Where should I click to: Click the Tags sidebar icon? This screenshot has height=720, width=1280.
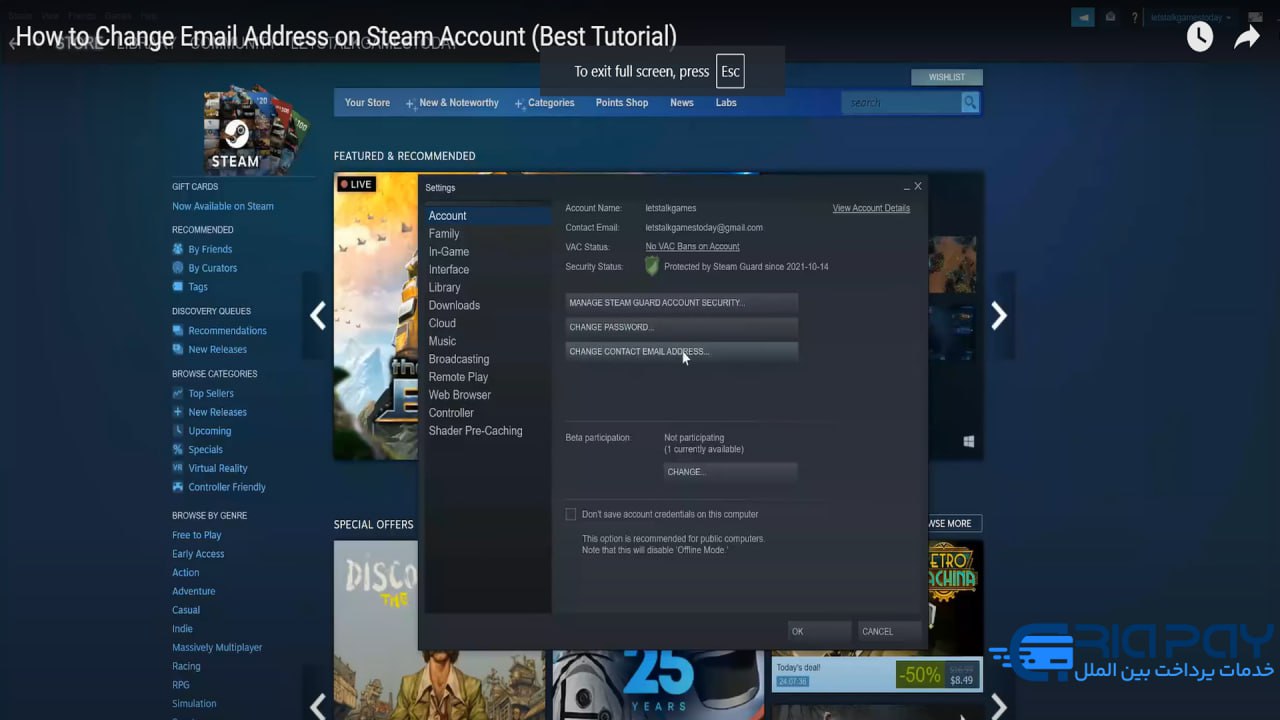tap(178, 287)
